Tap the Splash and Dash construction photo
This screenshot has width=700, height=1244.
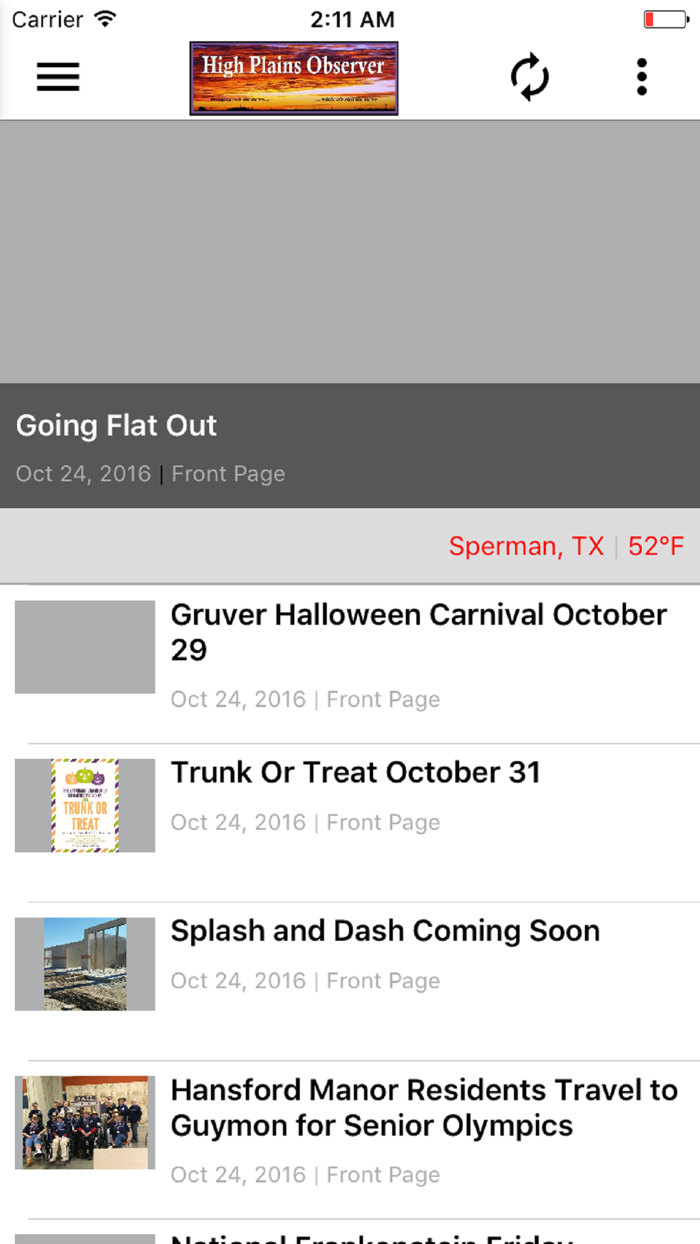tap(85, 964)
